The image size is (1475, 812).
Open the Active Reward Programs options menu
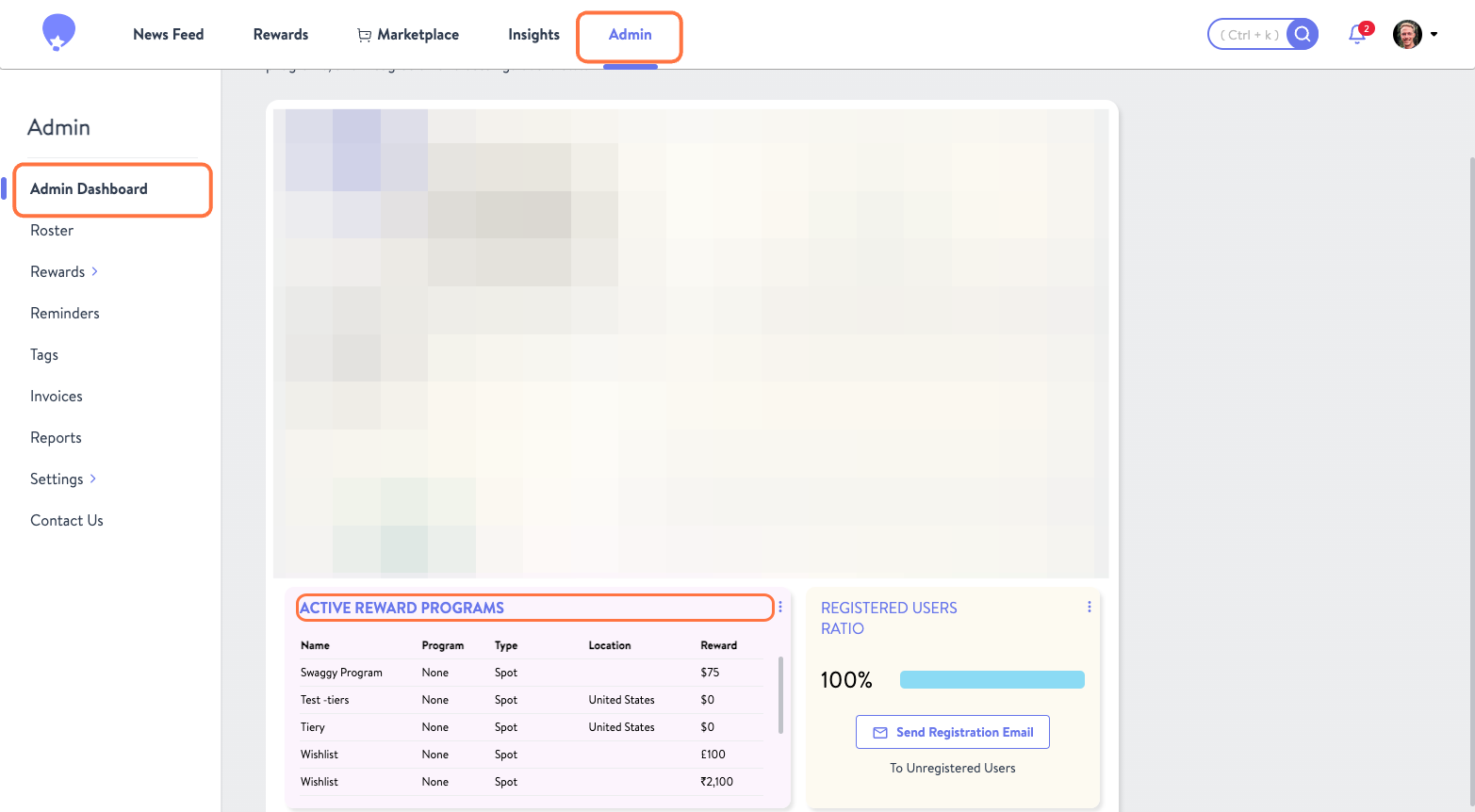(779, 607)
